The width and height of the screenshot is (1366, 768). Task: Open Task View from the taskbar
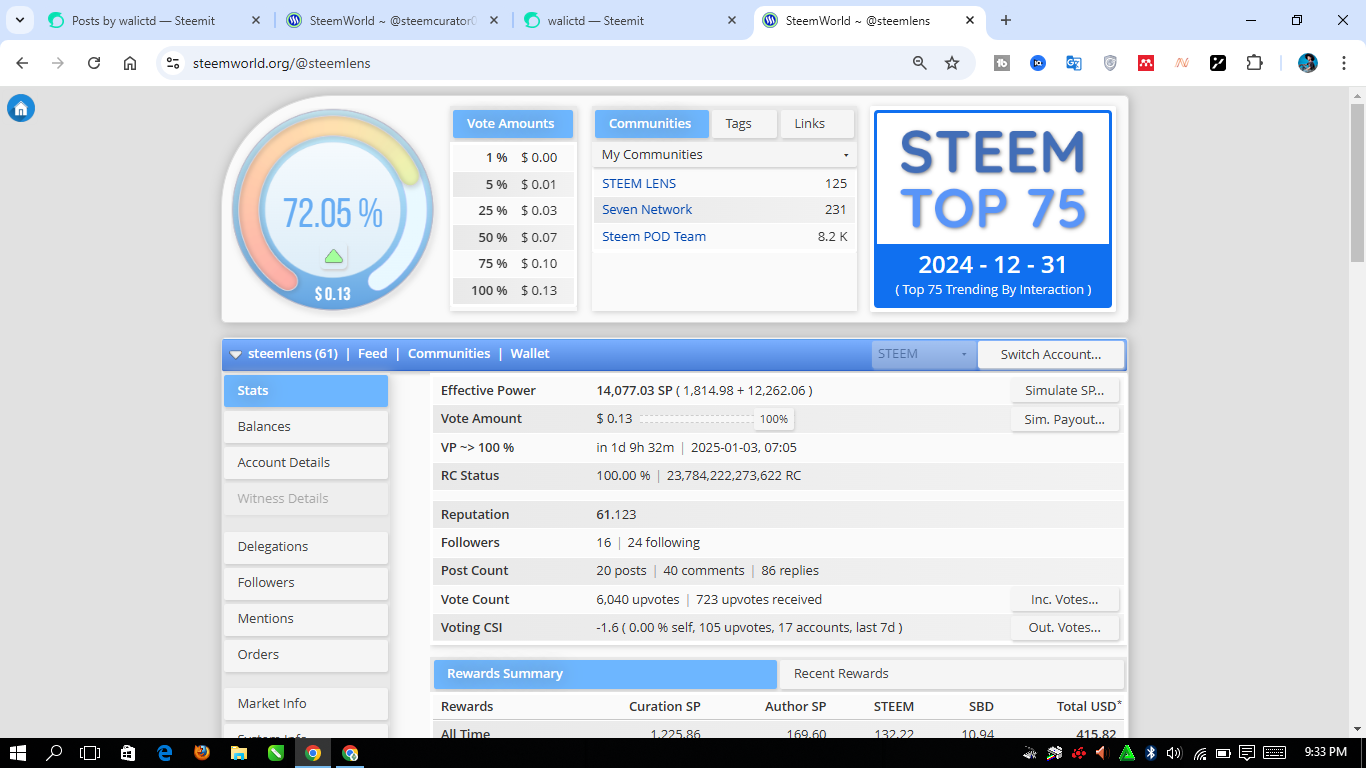click(90, 753)
